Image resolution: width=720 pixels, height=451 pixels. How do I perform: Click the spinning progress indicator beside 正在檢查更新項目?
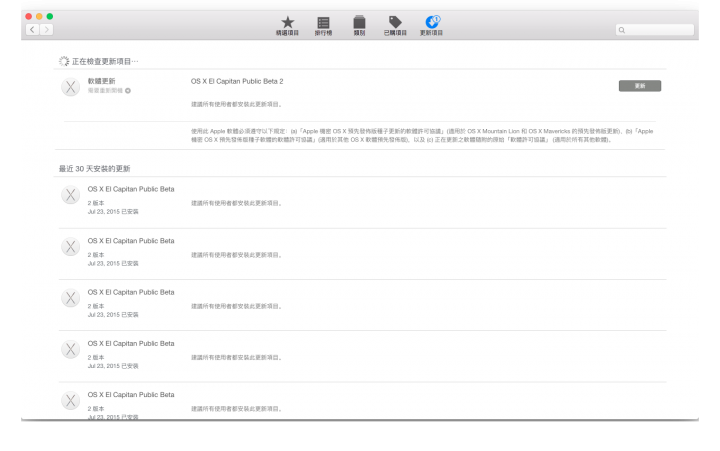tap(64, 61)
